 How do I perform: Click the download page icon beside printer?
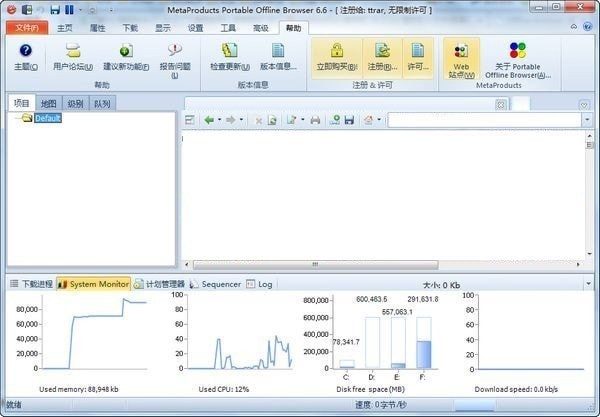[335, 120]
